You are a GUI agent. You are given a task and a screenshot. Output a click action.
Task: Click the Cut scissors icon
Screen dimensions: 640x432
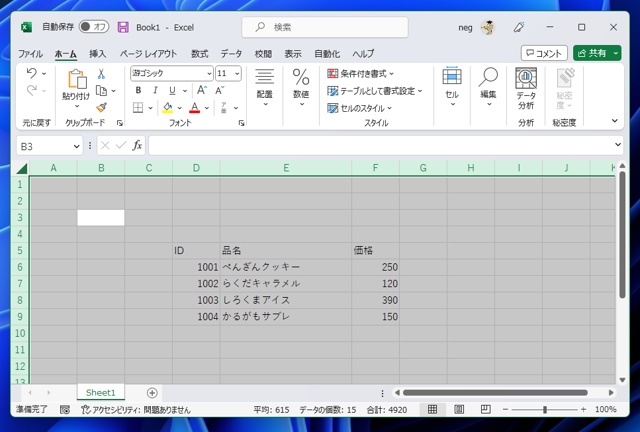[101, 74]
